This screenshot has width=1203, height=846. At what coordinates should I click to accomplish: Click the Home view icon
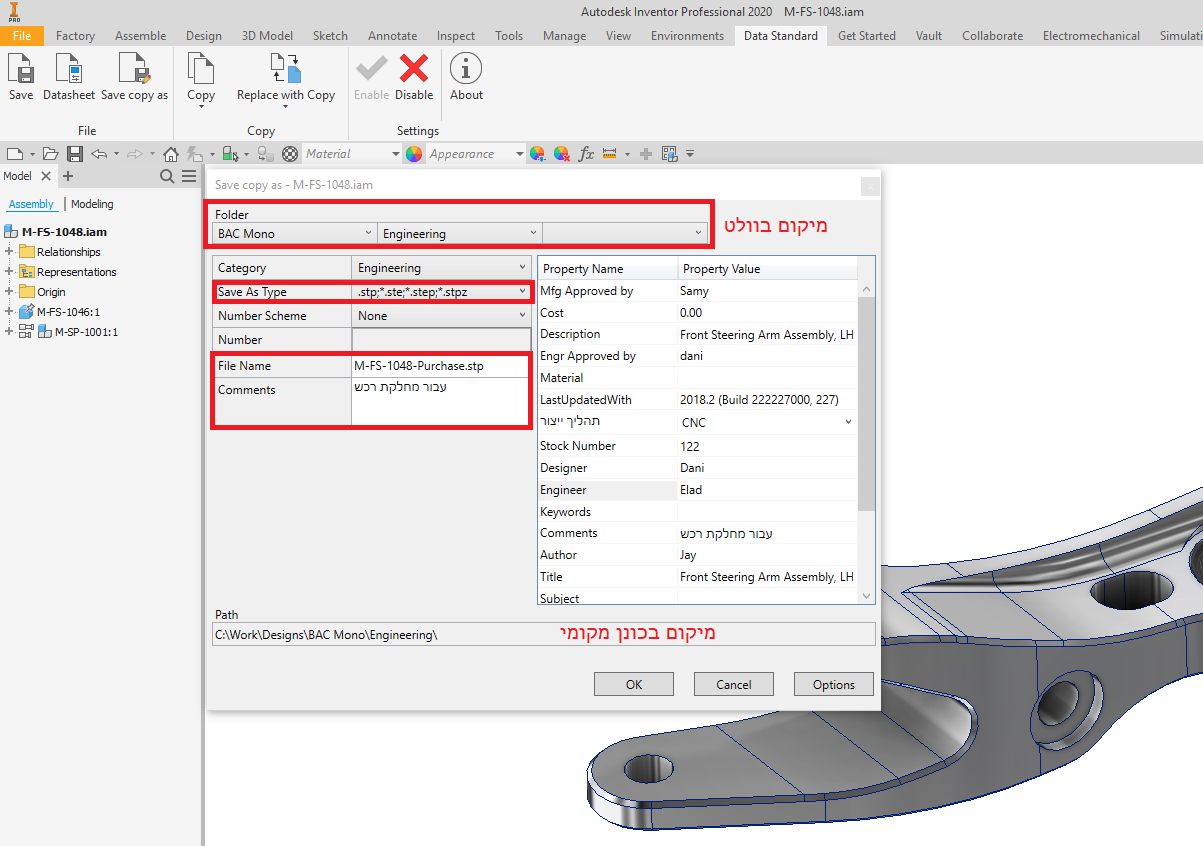pyautogui.click(x=171, y=154)
